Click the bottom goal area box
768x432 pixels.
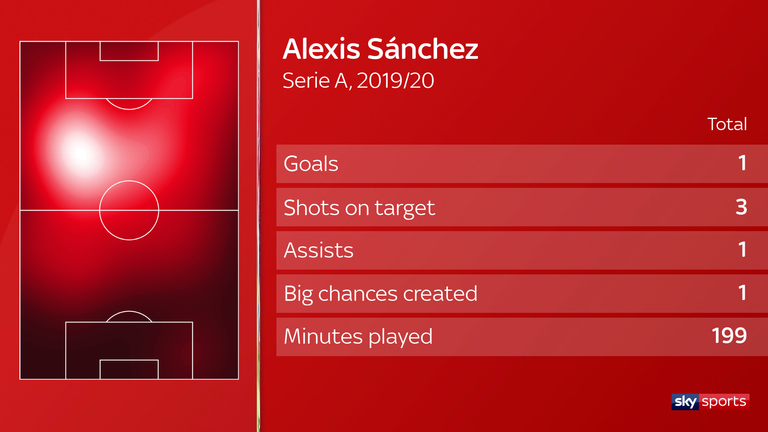click(x=129, y=369)
